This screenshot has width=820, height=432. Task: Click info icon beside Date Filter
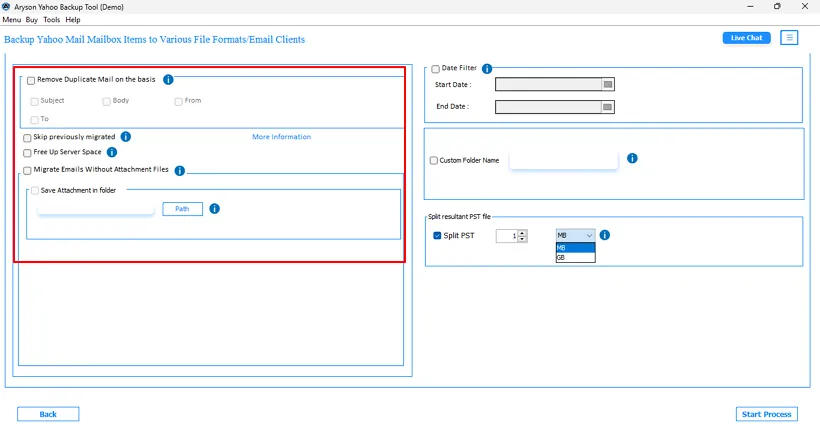(487, 69)
